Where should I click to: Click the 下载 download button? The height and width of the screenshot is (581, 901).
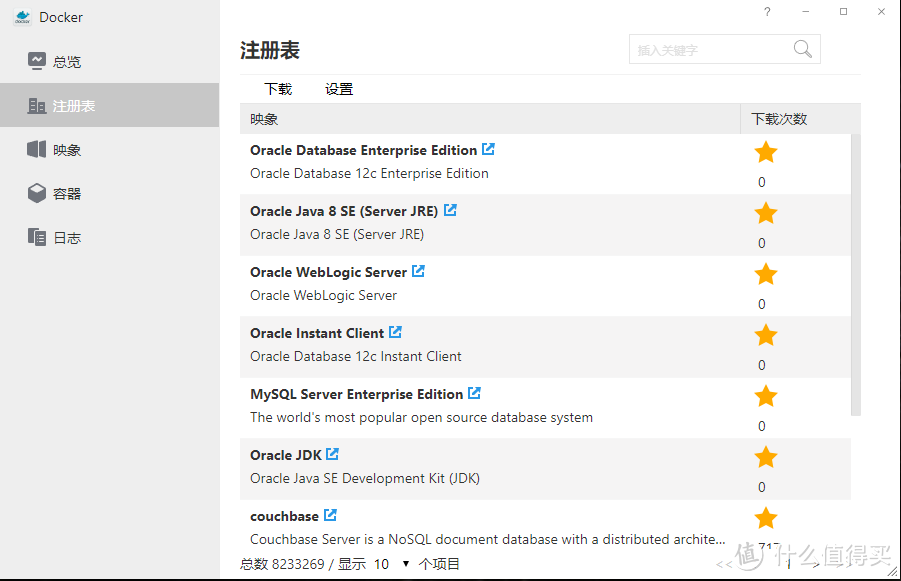click(x=278, y=89)
